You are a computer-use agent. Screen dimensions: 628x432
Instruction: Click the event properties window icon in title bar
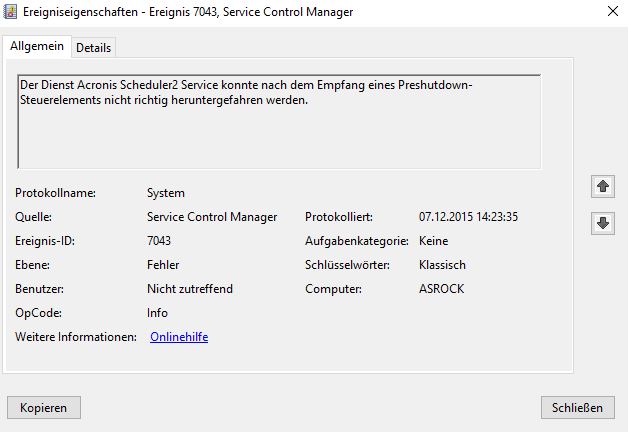point(11,12)
